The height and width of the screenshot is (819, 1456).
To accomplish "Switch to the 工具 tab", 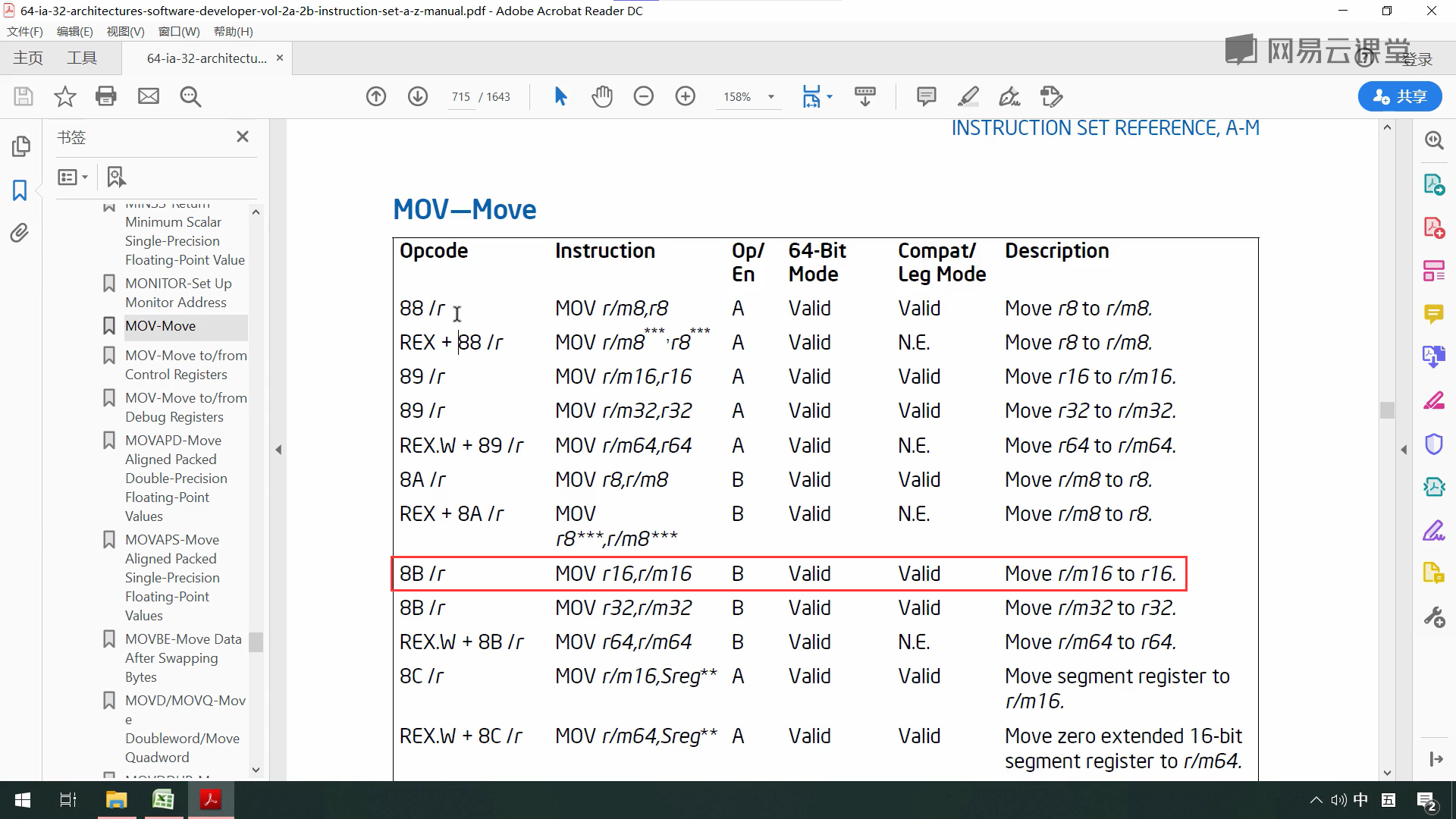I will point(82,58).
